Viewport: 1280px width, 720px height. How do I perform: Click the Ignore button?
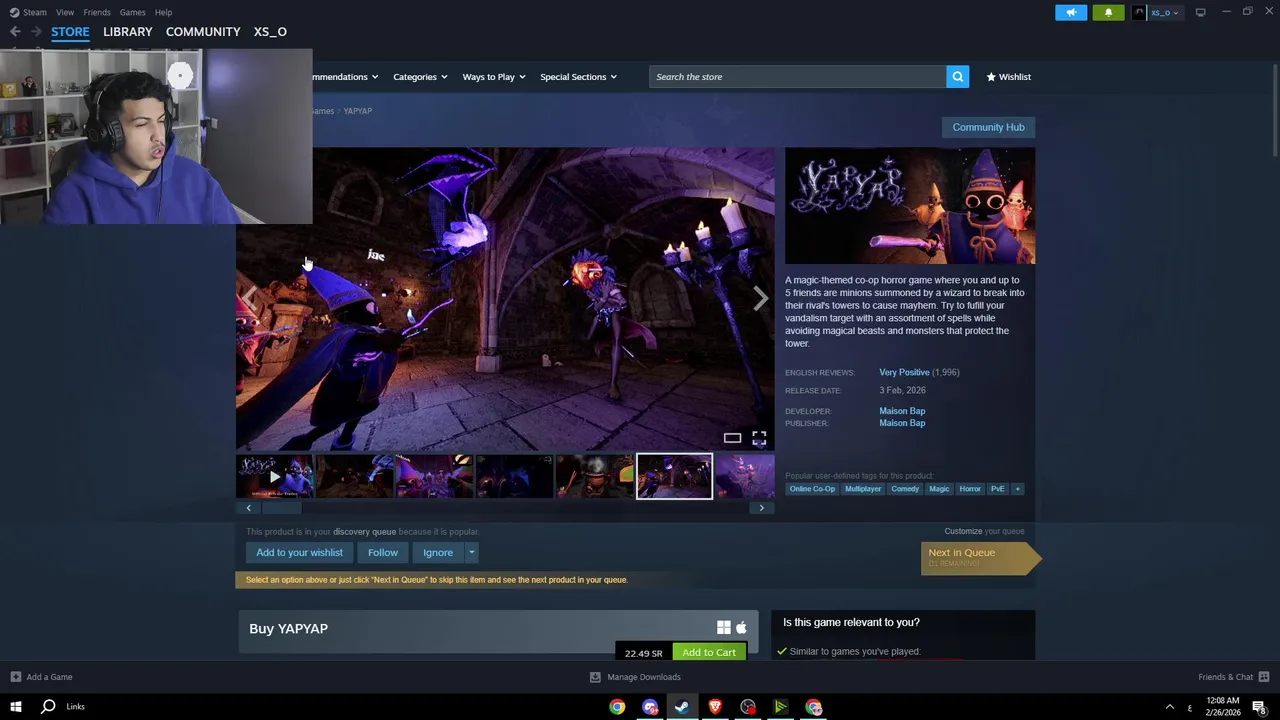tap(438, 552)
